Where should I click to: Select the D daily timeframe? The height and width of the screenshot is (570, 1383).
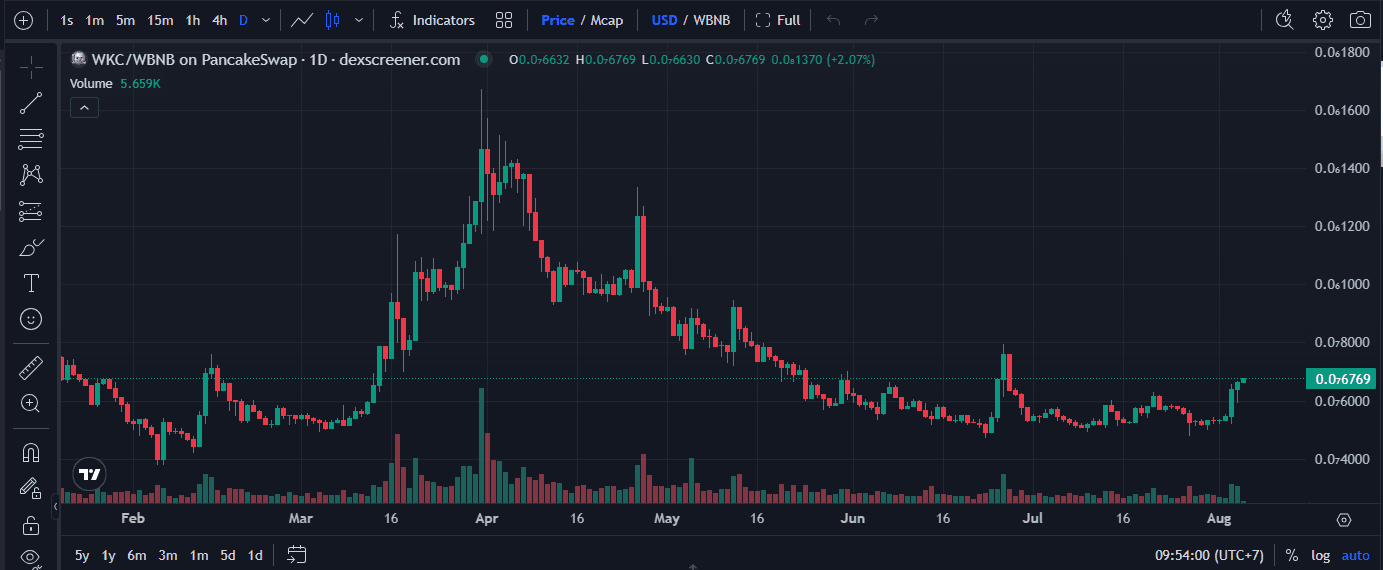tap(243, 20)
